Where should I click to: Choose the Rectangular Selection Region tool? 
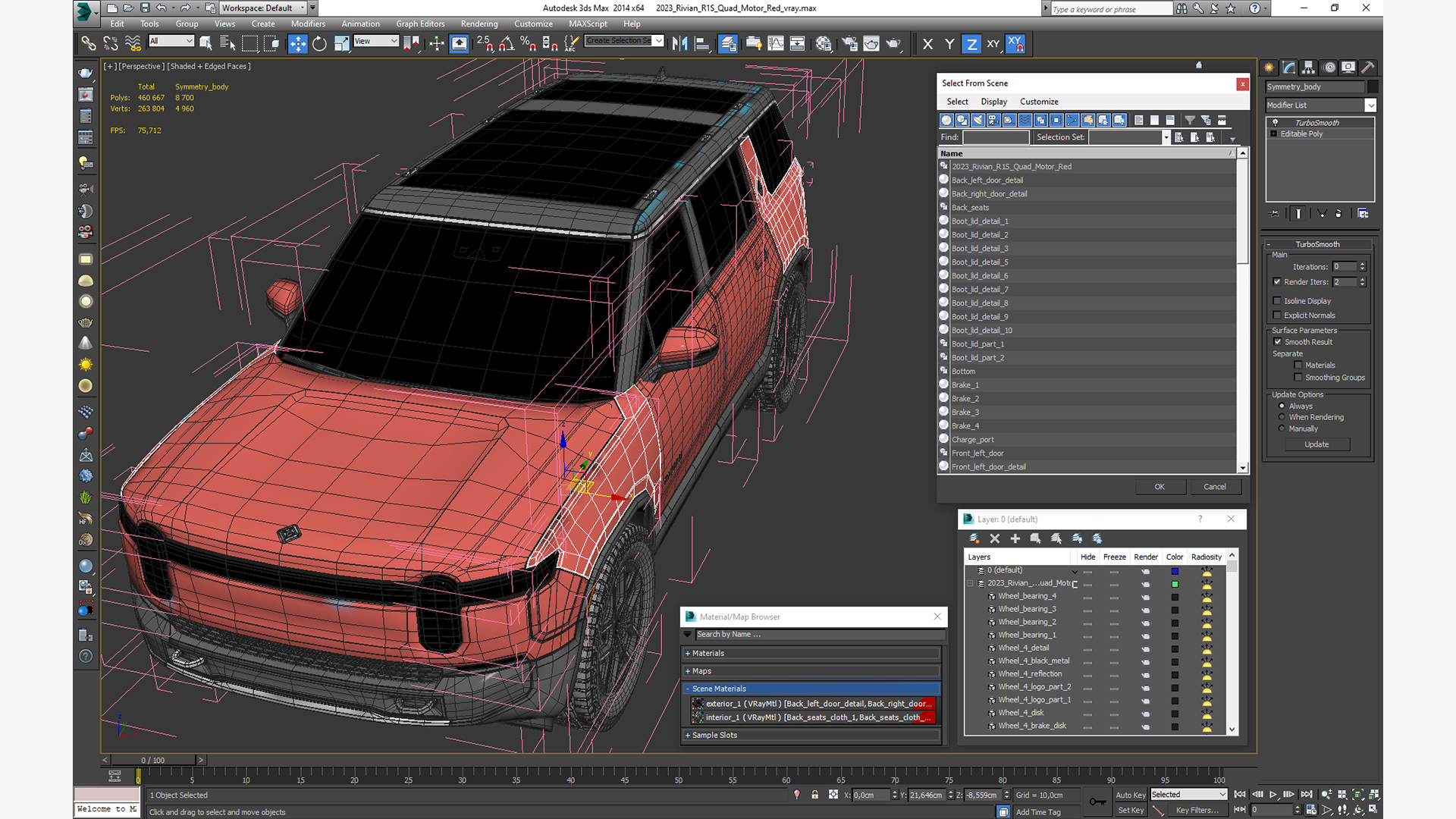click(249, 44)
